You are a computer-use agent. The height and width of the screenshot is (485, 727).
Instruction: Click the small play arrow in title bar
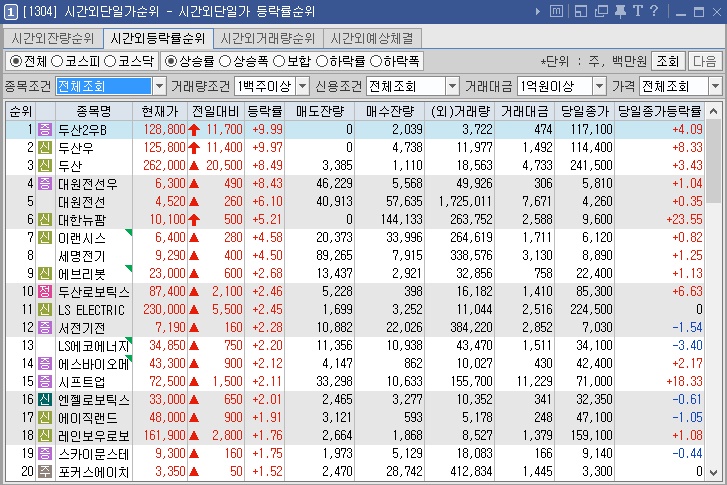point(538,11)
